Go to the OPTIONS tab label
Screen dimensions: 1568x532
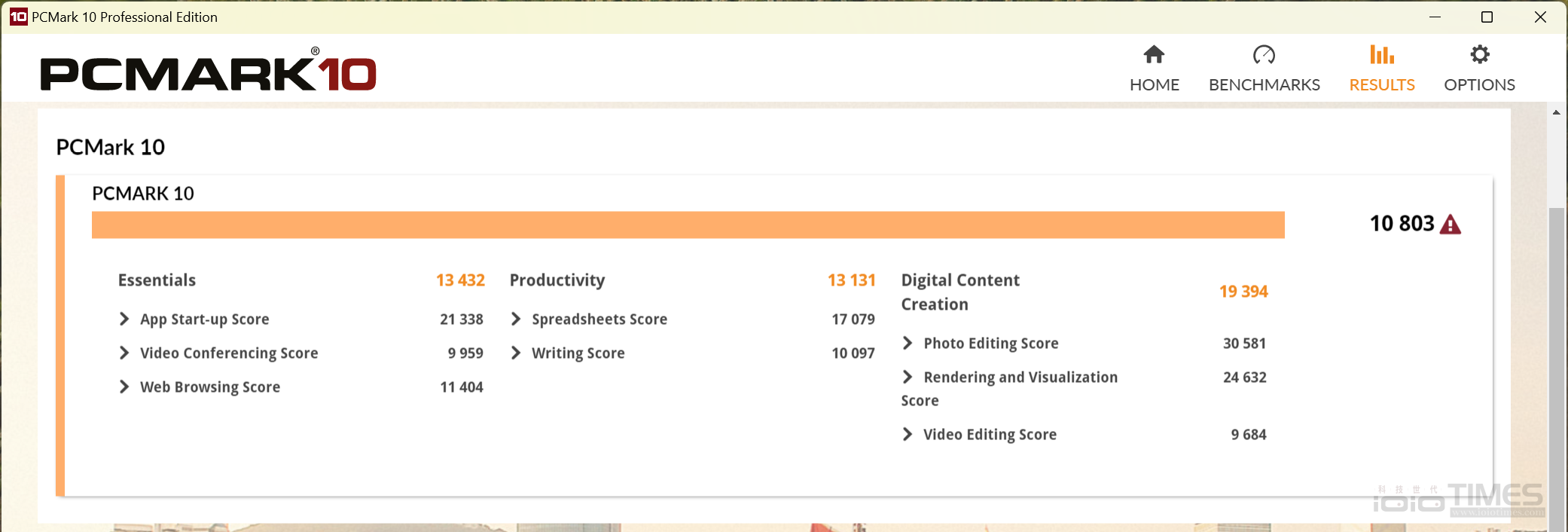(x=1479, y=84)
